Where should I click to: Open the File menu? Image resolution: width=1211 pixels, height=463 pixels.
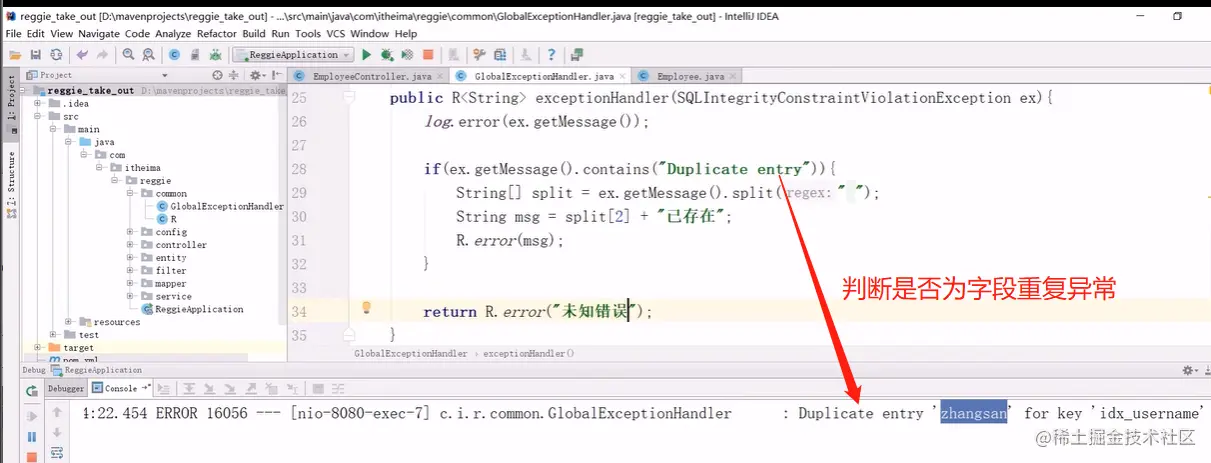pyautogui.click(x=14, y=33)
